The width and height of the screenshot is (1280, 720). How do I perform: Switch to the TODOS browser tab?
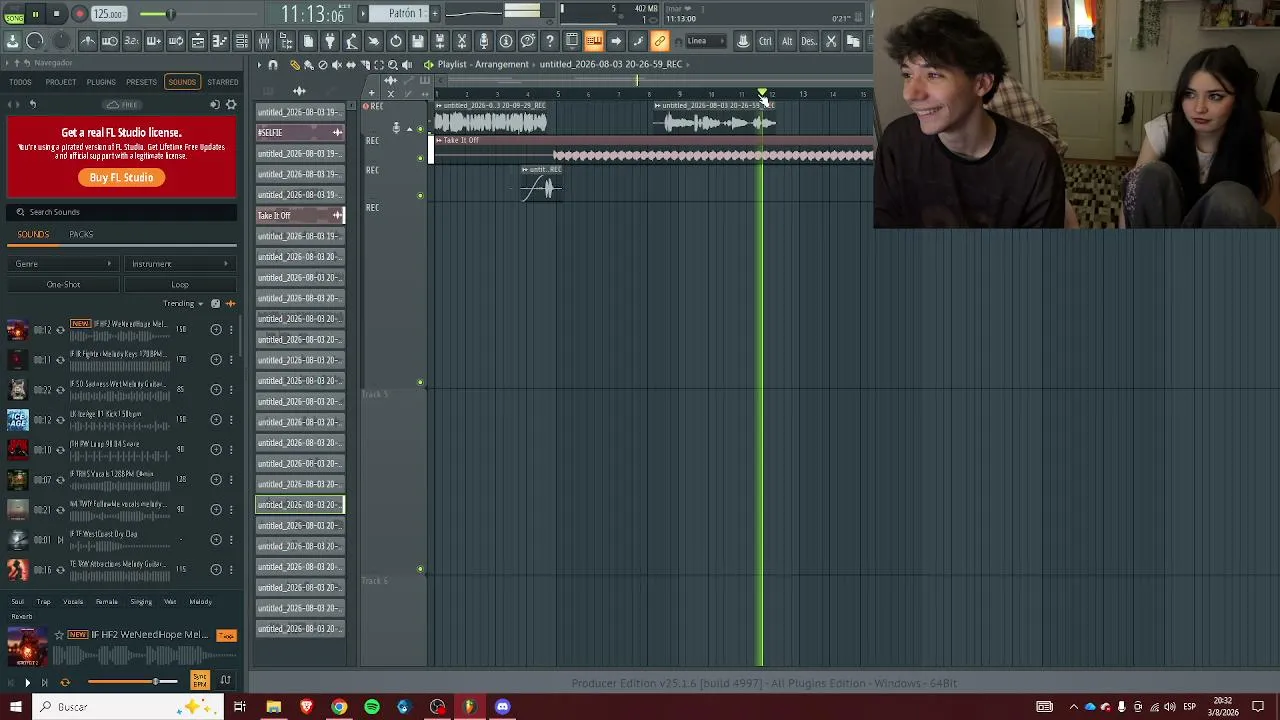click(x=20, y=82)
